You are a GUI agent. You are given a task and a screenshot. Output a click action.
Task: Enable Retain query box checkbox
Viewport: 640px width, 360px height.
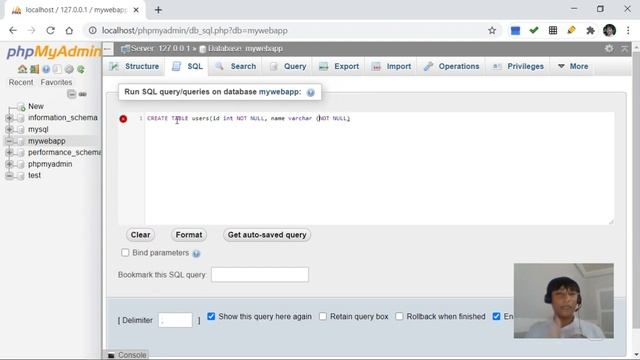(x=323, y=316)
